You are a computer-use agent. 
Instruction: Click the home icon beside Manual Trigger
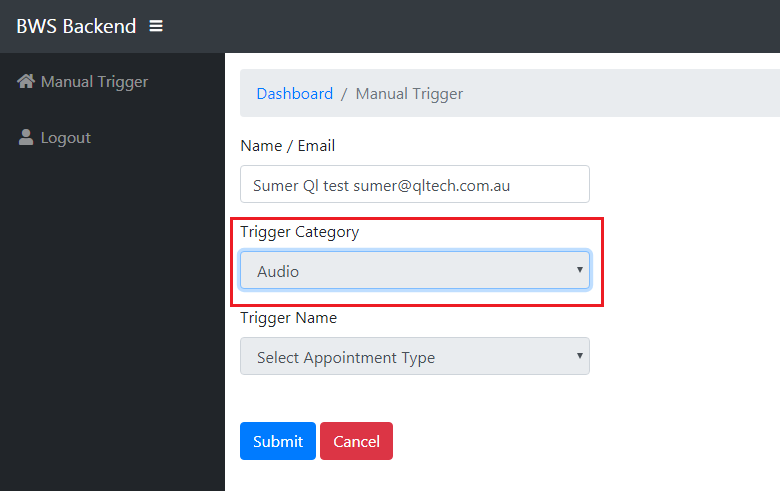pyautogui.click(x=26, y=81)
